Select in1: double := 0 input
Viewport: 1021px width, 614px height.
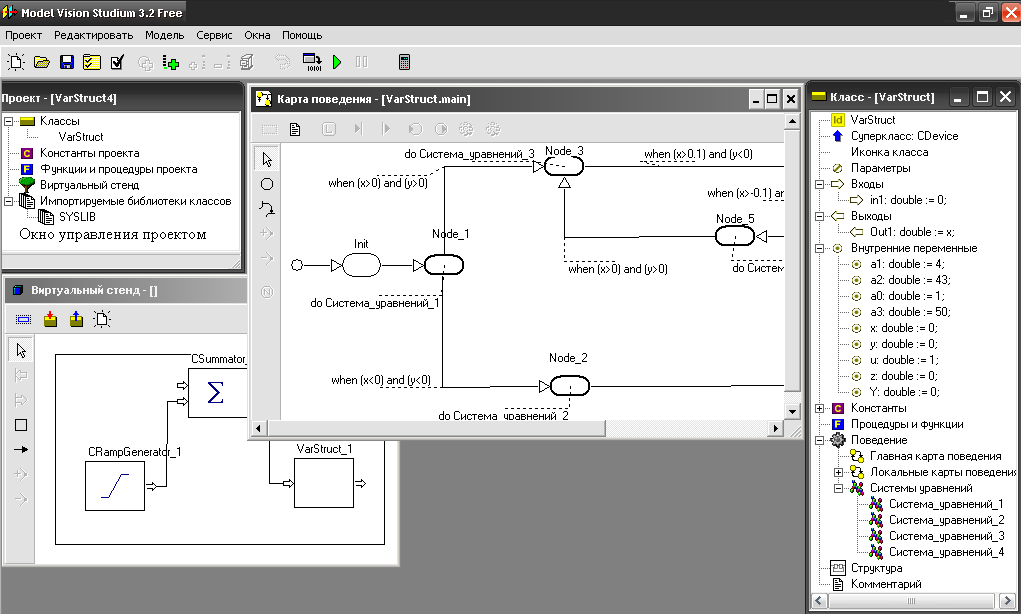(x=908, y=200)
